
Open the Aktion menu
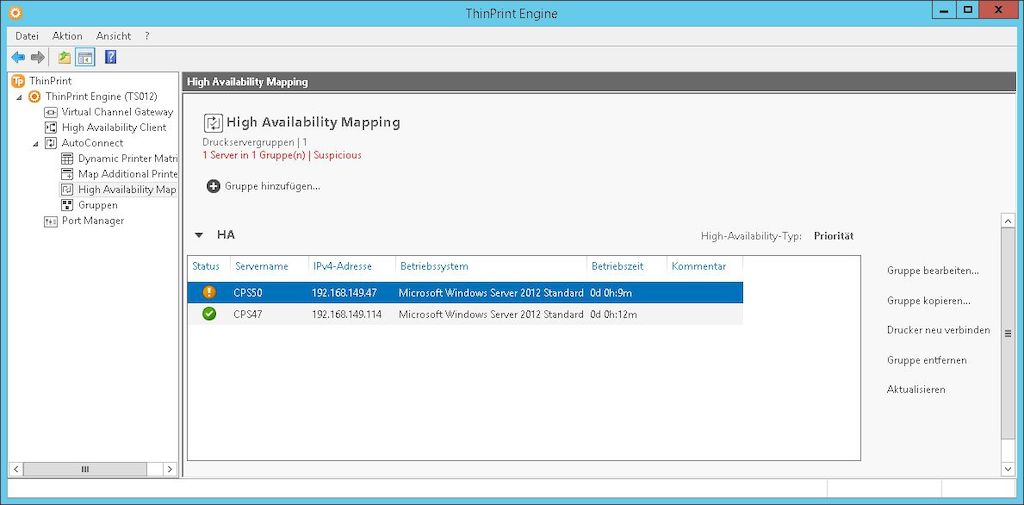[67, 36]
